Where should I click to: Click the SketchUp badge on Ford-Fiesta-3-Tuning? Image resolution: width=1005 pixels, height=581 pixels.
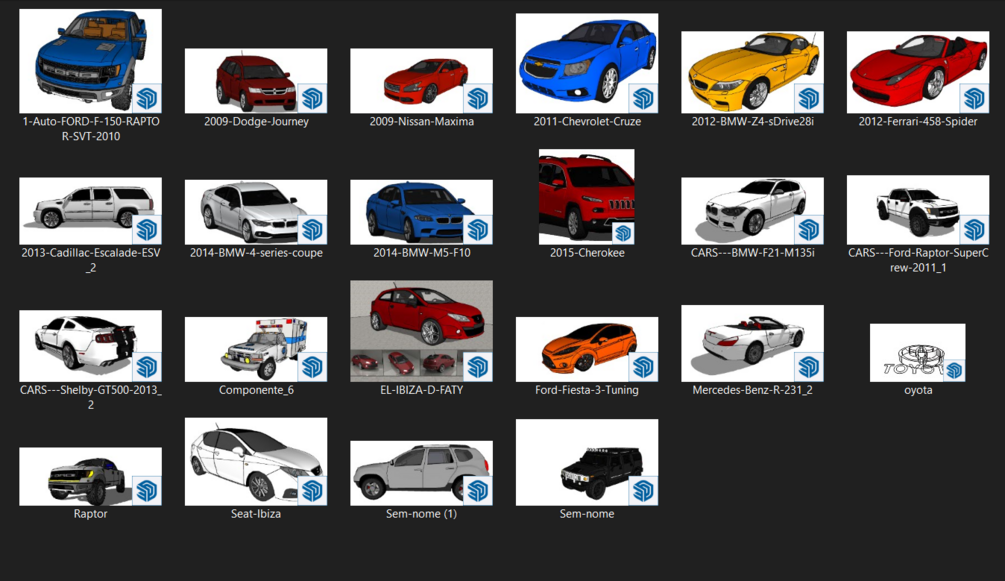[643, 367]
